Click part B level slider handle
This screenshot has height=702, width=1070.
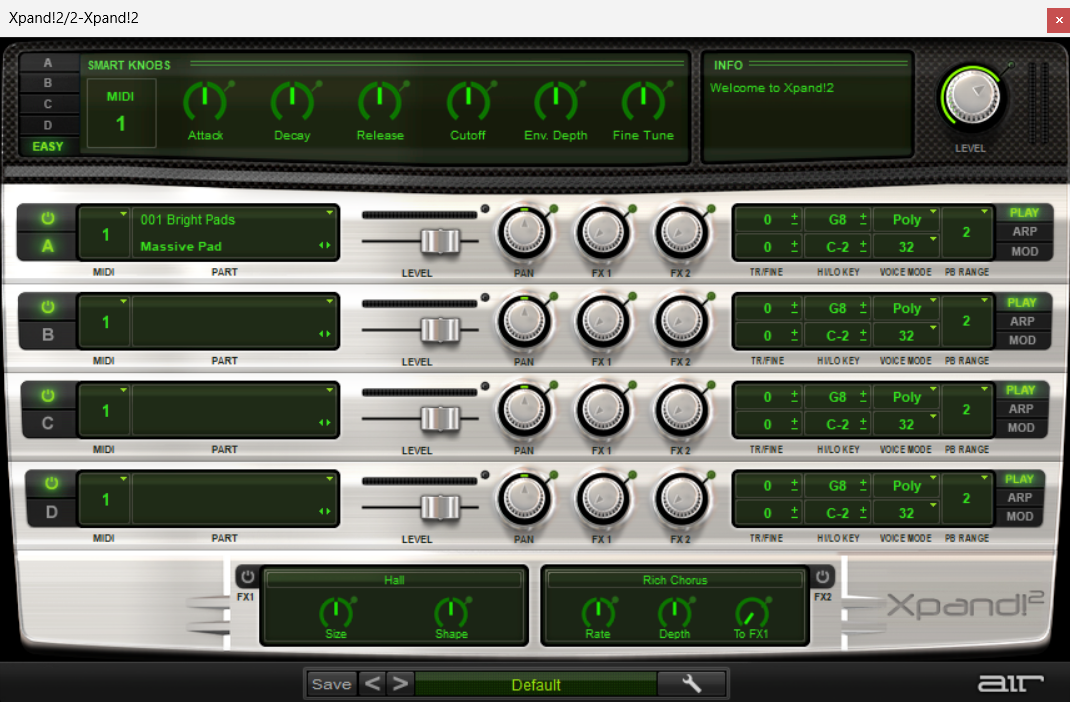[x=441, y=330]
